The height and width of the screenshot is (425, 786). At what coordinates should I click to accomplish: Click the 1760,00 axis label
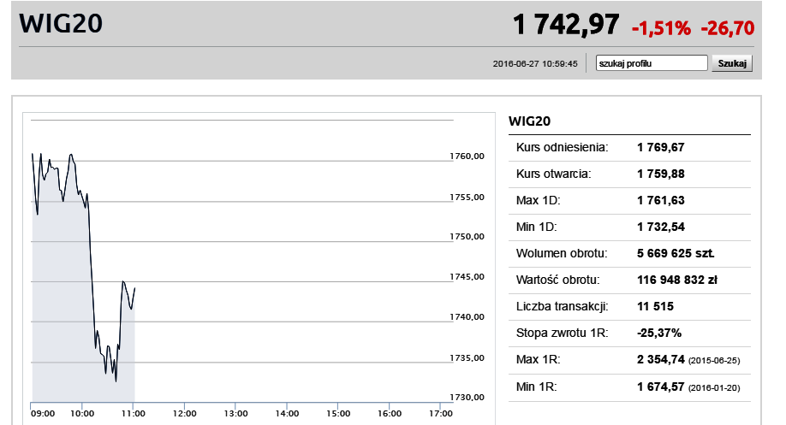click(x=467, y=156)
